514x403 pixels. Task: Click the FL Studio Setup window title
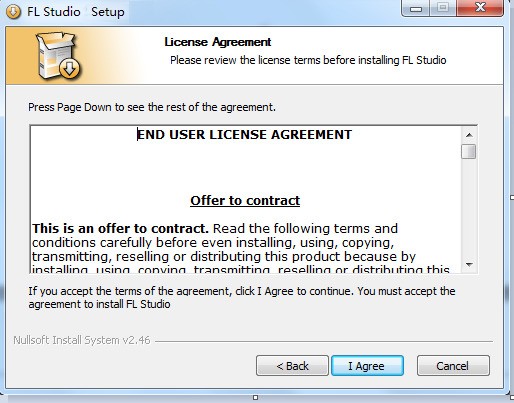[x=76, y=12]
